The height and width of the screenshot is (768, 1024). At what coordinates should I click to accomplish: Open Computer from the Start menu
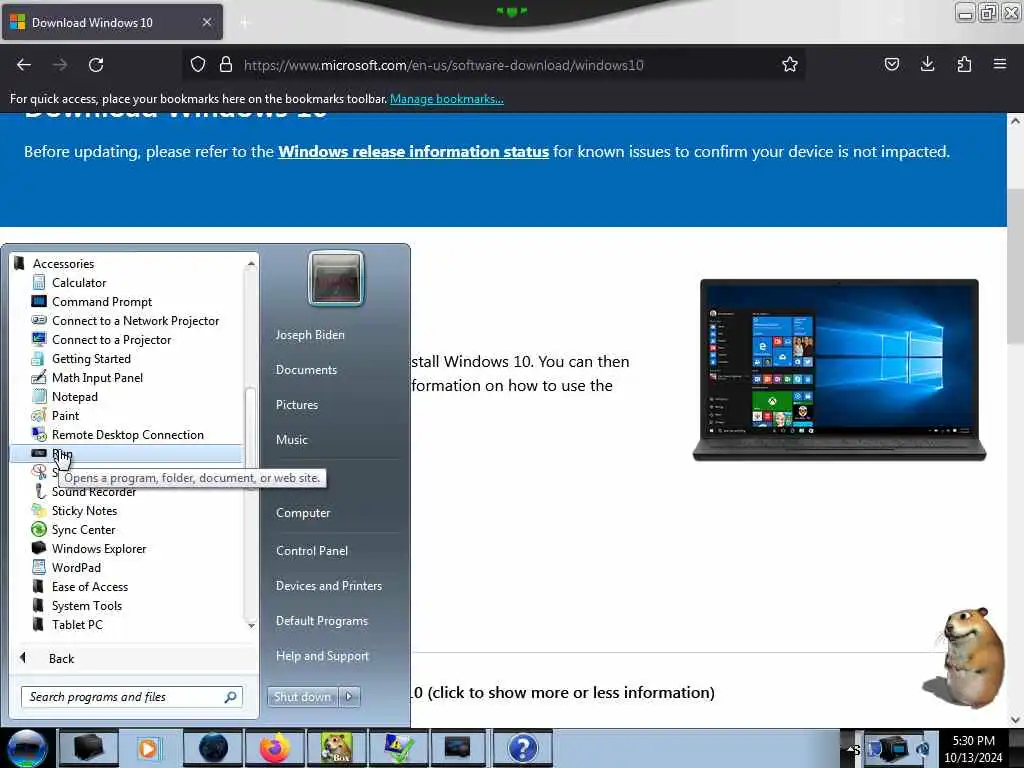pos(303,513)
